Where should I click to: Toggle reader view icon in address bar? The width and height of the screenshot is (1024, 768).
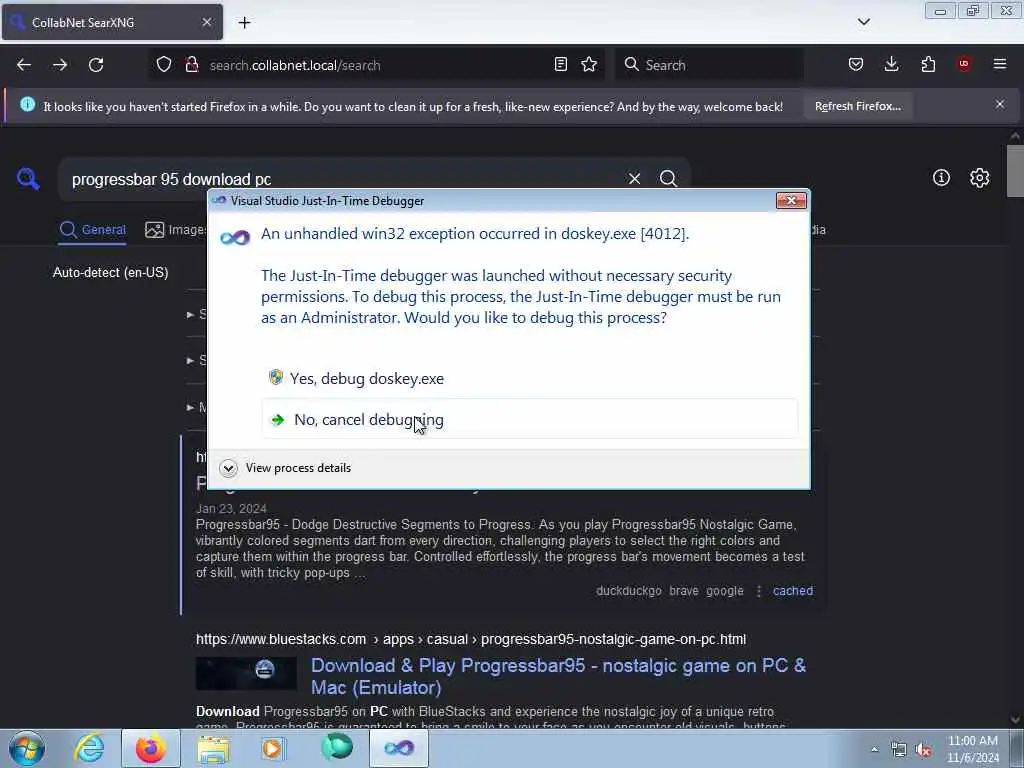click(560, 65)
